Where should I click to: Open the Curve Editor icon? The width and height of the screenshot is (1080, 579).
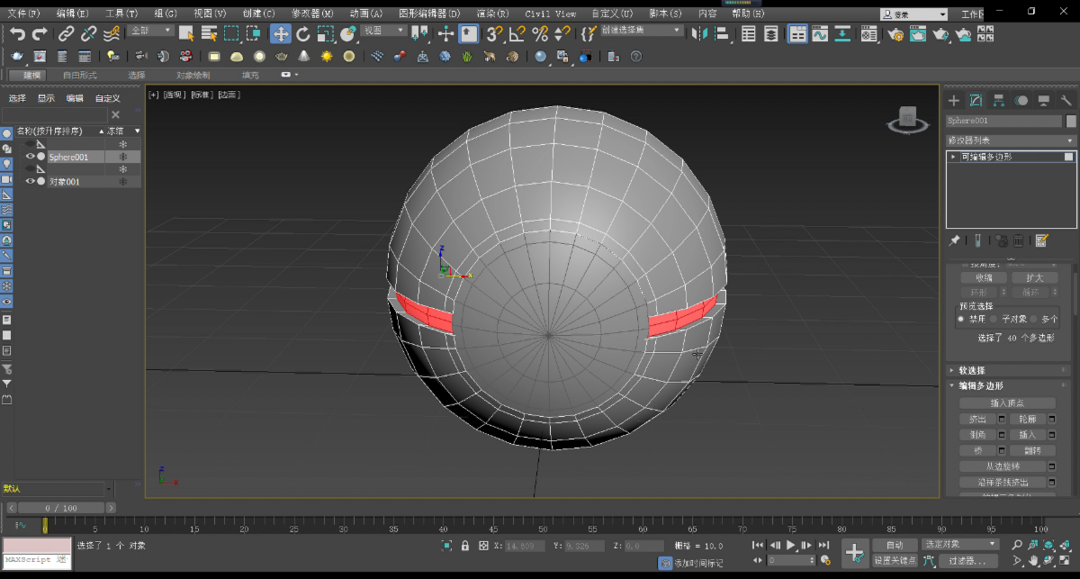tap(820, 34)
